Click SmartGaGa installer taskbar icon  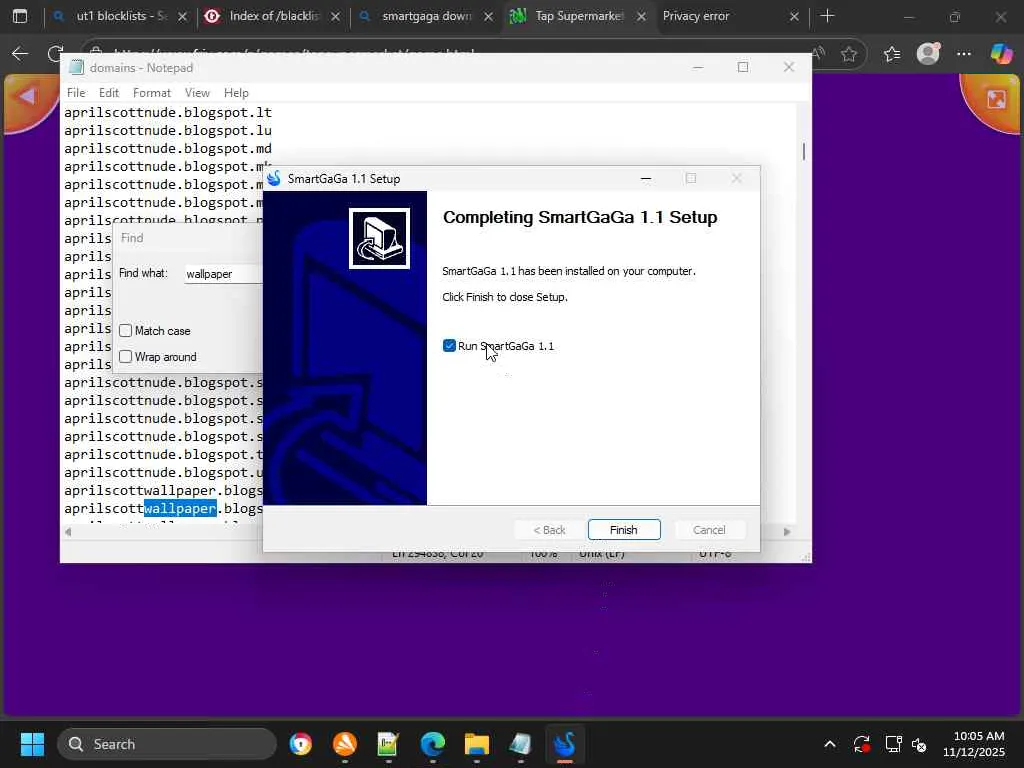point(564,744)
